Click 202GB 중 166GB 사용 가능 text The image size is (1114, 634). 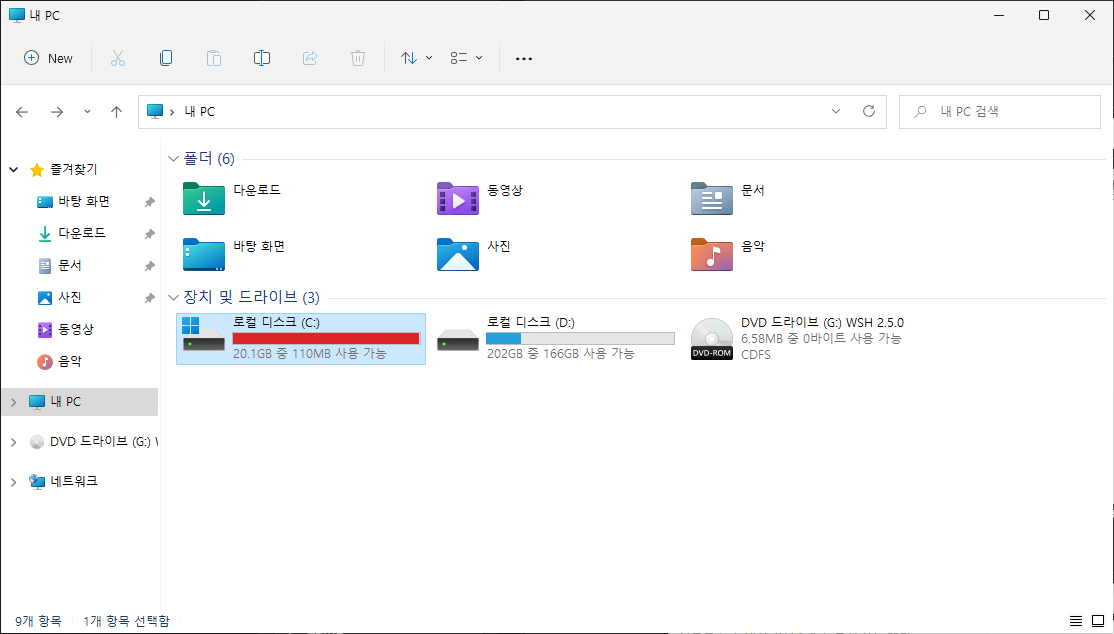pos(561,354)
